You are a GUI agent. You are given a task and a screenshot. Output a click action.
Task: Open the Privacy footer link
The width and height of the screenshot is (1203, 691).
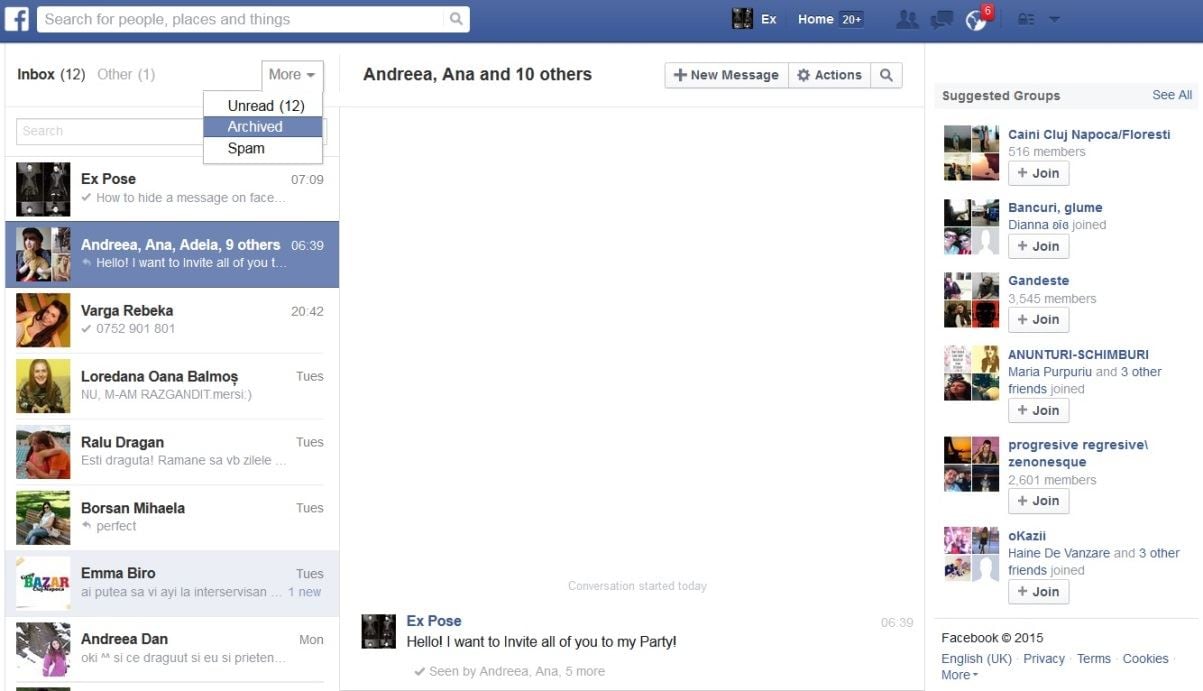pyautogui.click(x=1044, y=659)
